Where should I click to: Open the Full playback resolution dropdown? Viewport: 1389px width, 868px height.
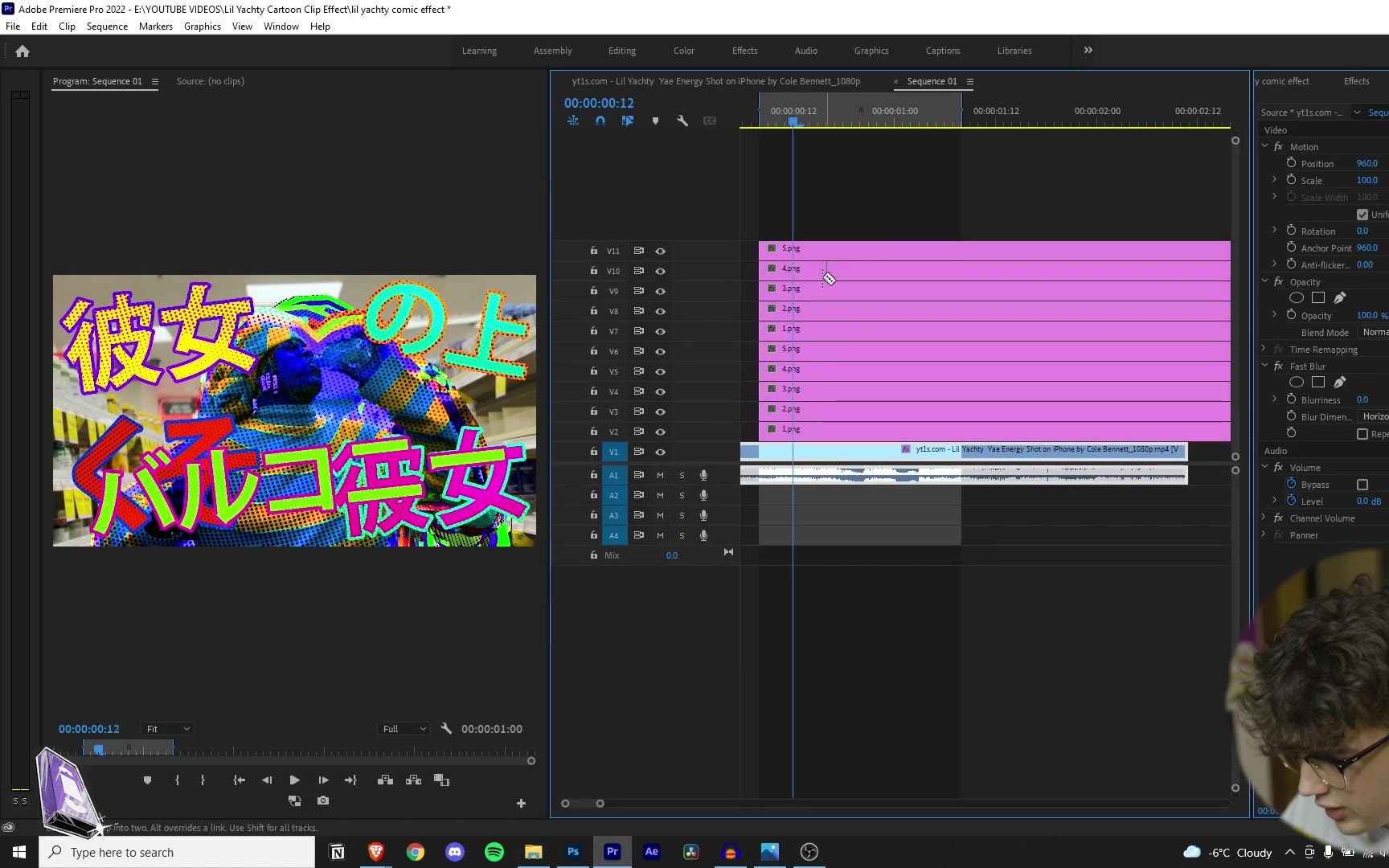point(404,729)
